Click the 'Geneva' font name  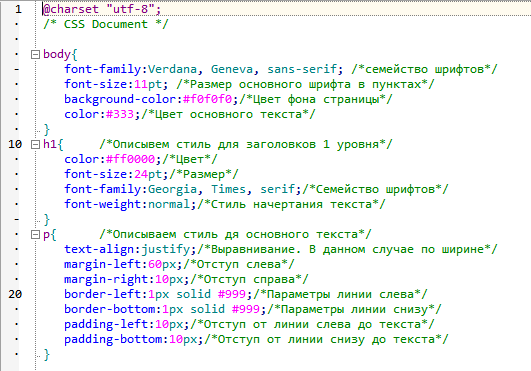click(x=232, y=69)
